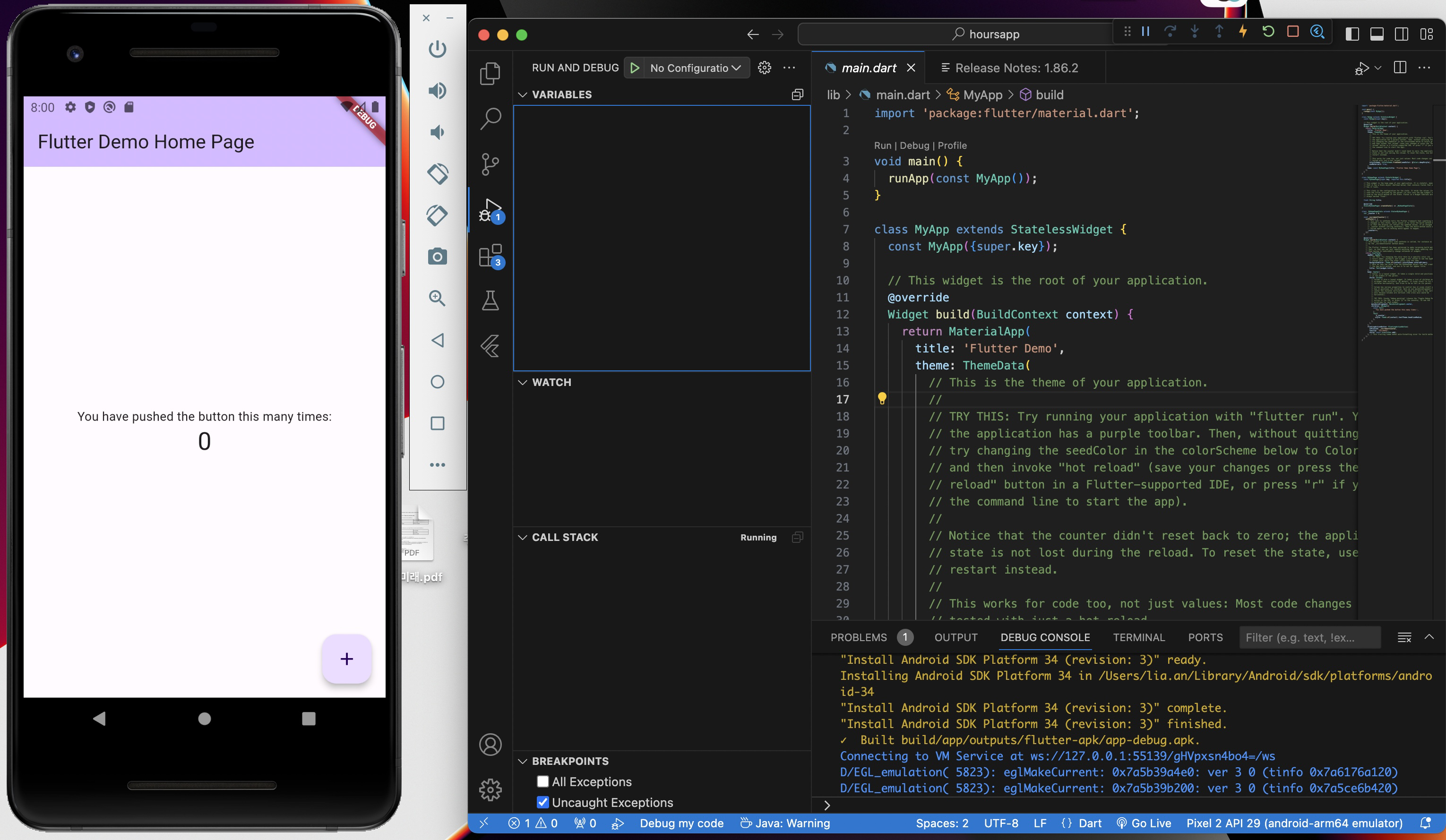
Task: Tap the plus floating action button
Action: click(x=346, y=659)
